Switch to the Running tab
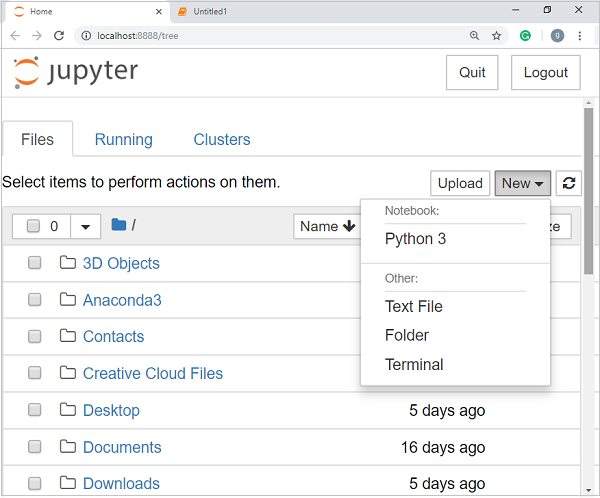Screen dimensions: 600x498 coord(123,140)
